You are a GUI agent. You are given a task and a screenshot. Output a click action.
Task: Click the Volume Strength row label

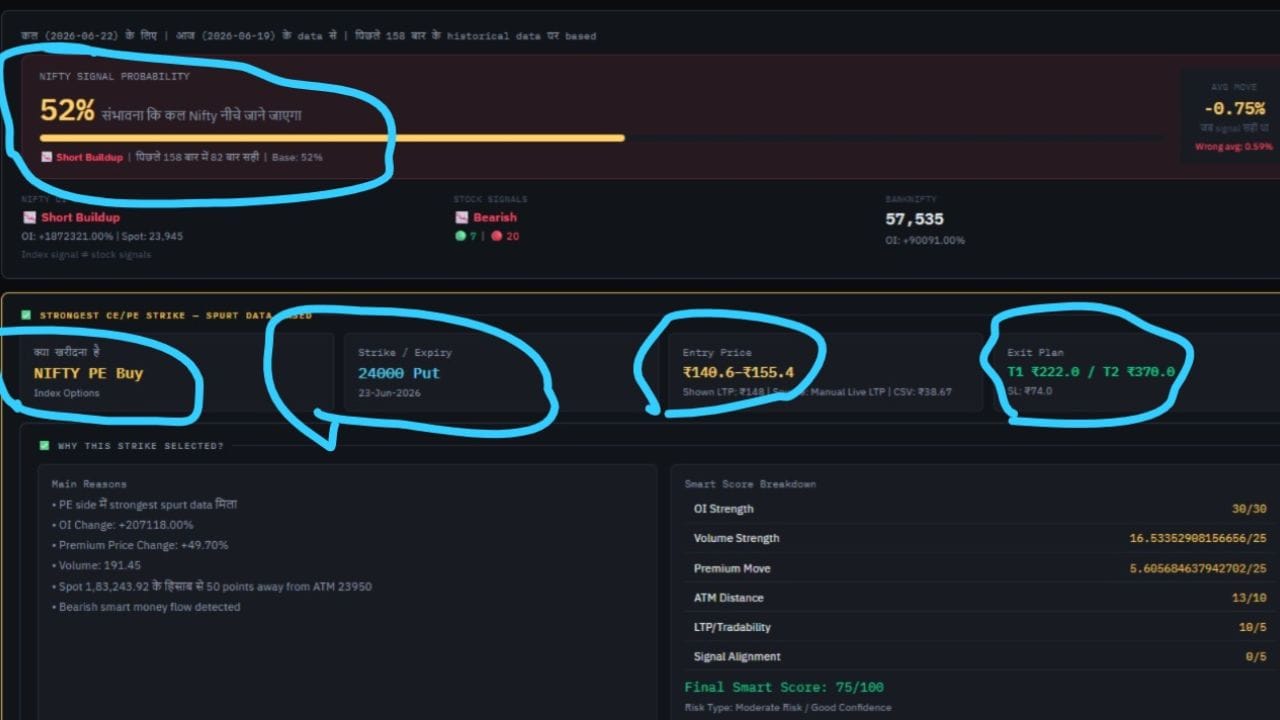736,538
